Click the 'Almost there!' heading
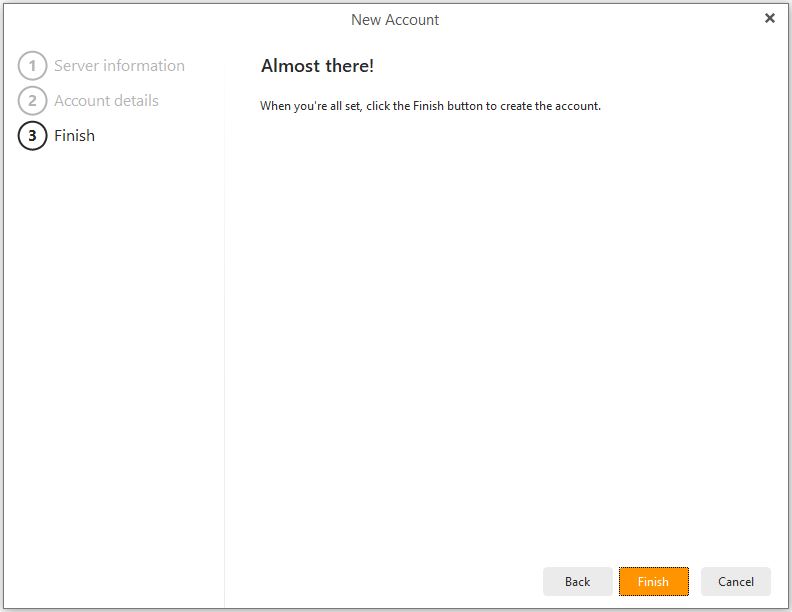The height and width of the screenshot is (612, 792). coord(317,66)
